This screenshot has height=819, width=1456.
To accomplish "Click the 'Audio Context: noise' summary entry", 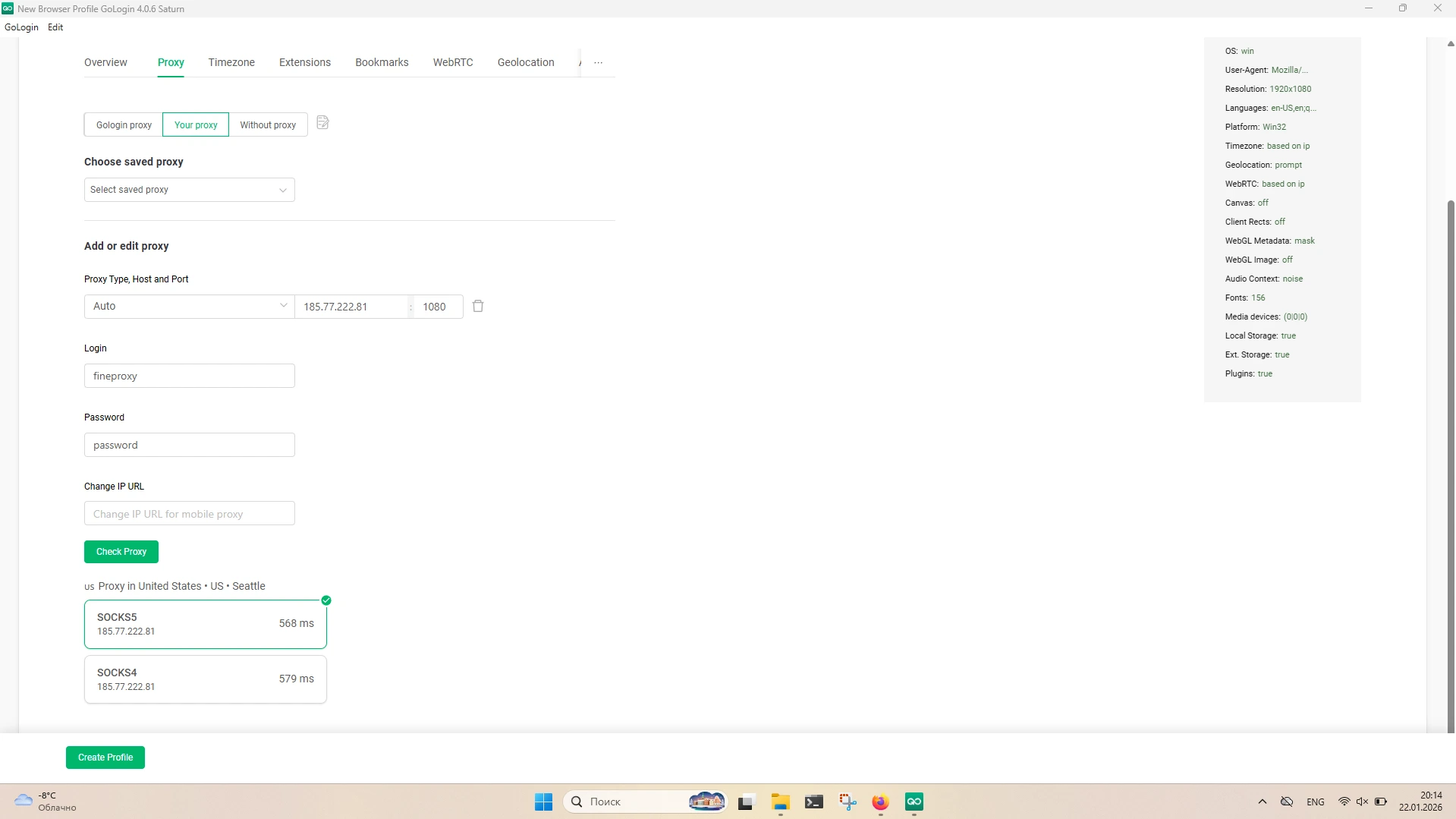I will (x=1263, y=279).
